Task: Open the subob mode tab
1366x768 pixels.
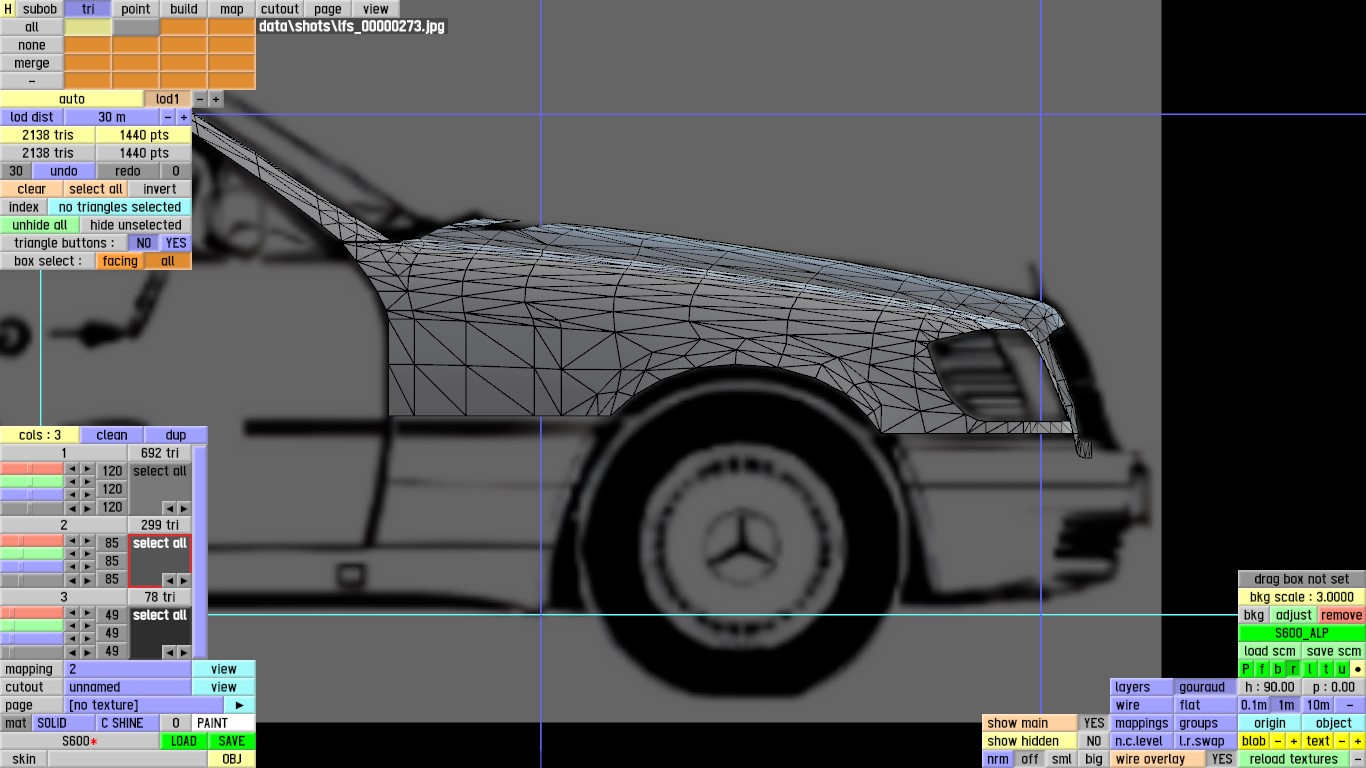Action: (x=40, y=9)
